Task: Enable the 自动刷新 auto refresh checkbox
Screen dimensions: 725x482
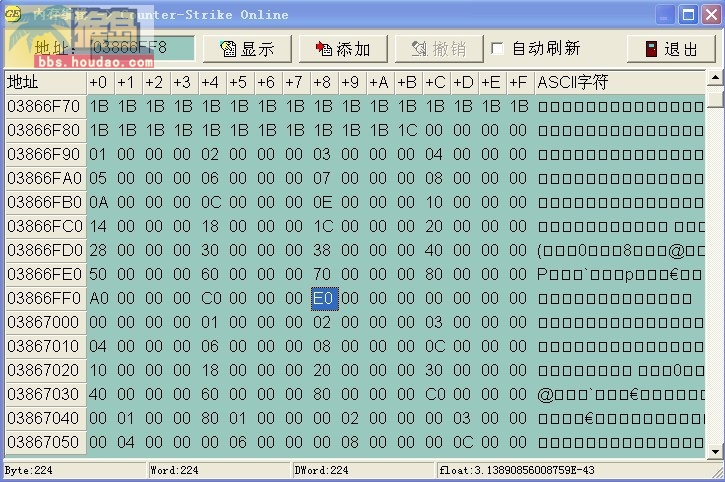Action: [x=498, y=48]
